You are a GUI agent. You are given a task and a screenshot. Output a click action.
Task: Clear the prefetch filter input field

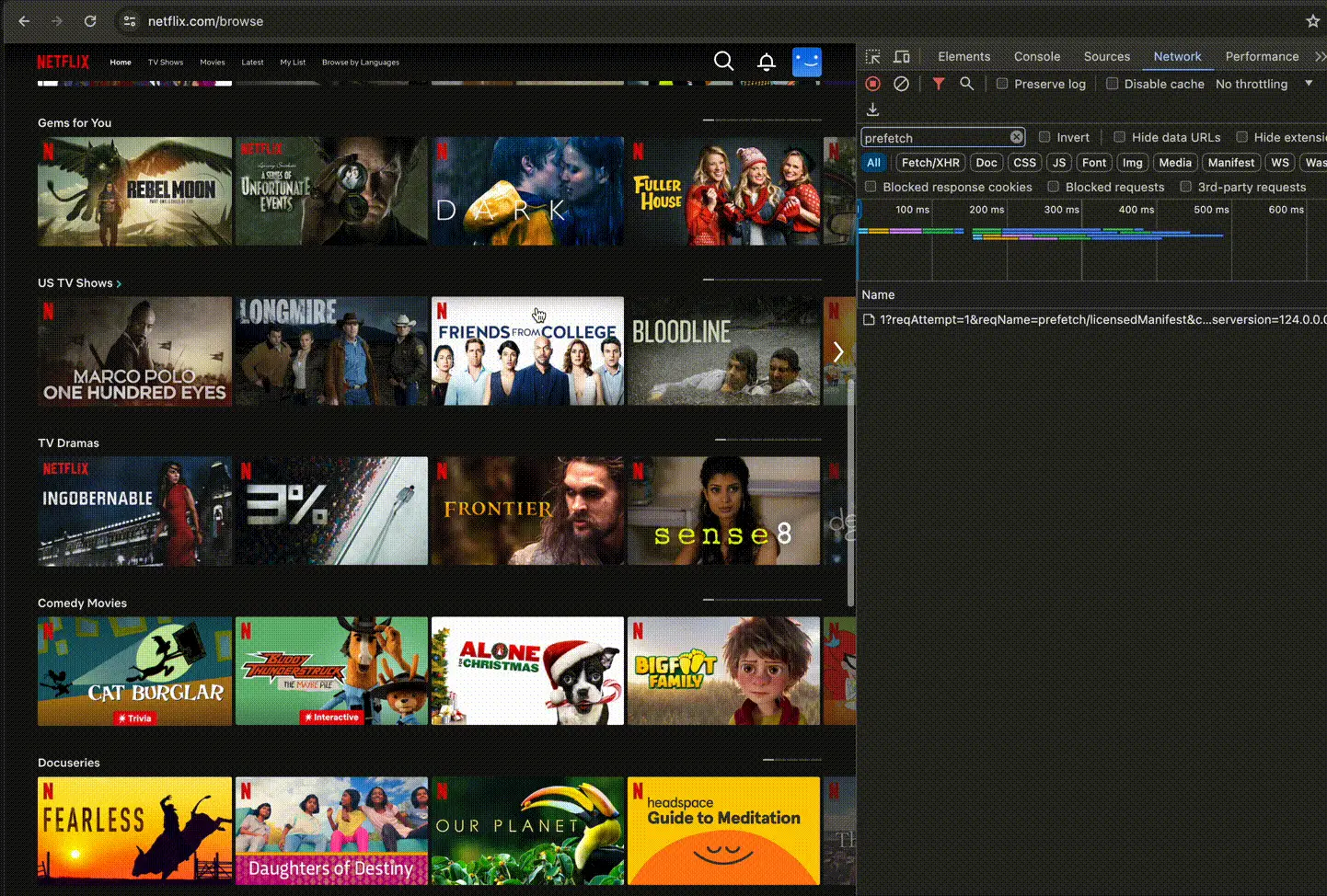point(1016,136)
